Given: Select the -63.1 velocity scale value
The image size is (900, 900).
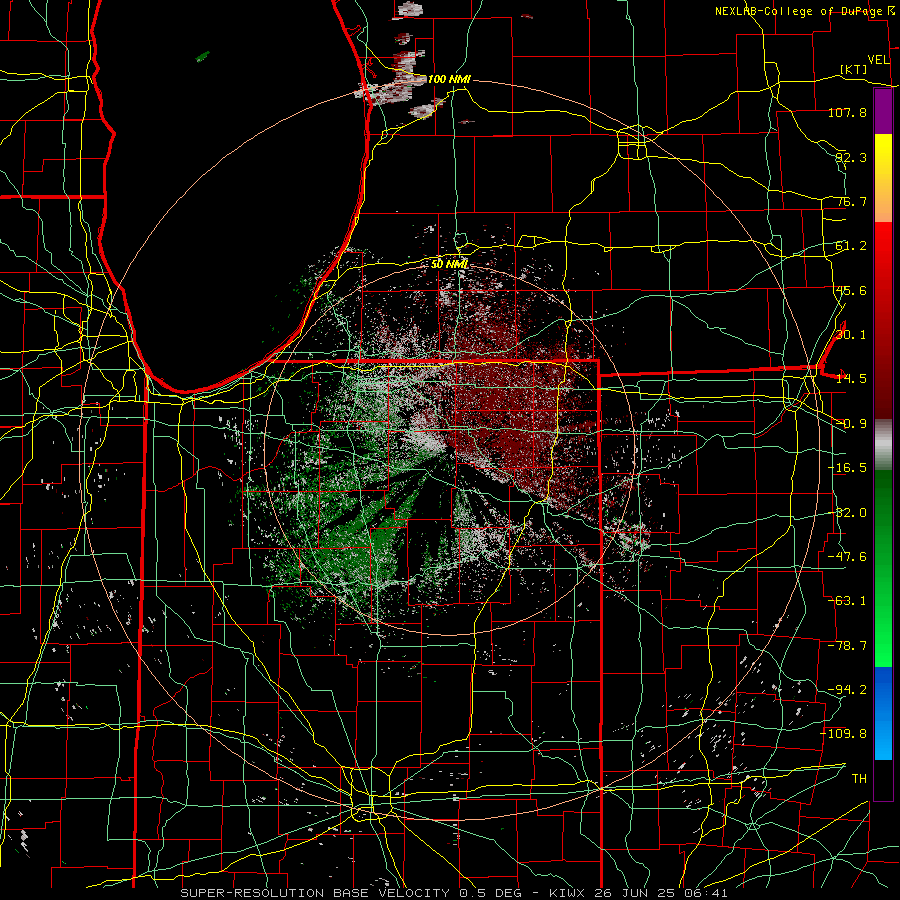Looking at the screenshot, I should pos(847,601).
